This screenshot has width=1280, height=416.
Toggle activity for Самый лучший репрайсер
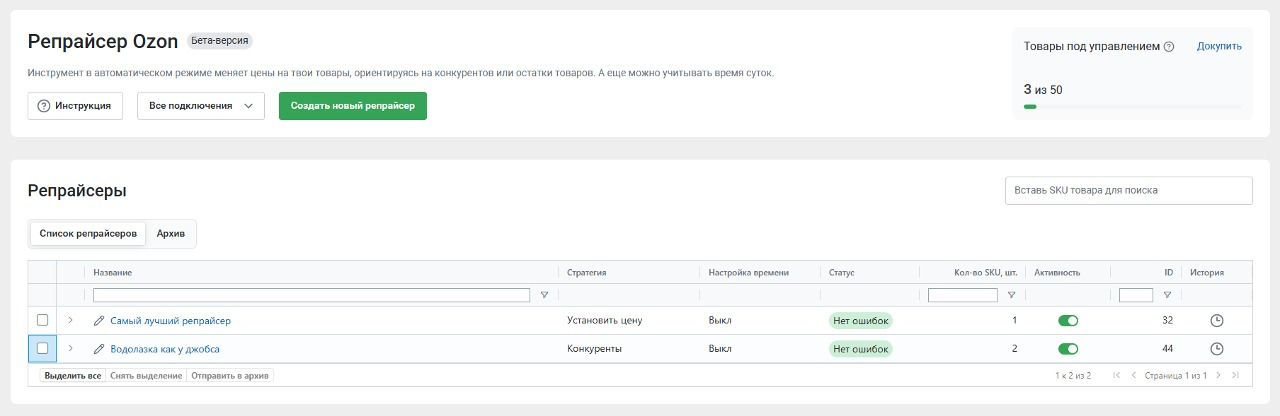[x=1068, y=321]
